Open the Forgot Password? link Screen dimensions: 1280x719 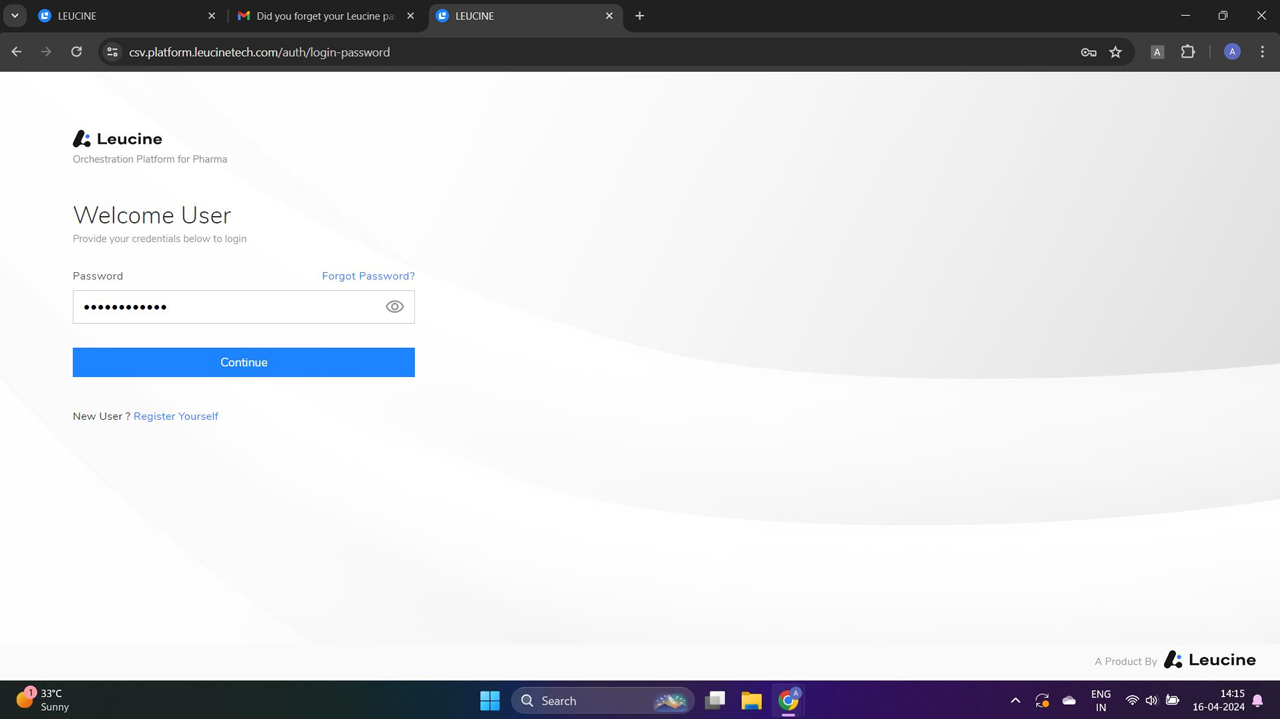tap(368, 276)
